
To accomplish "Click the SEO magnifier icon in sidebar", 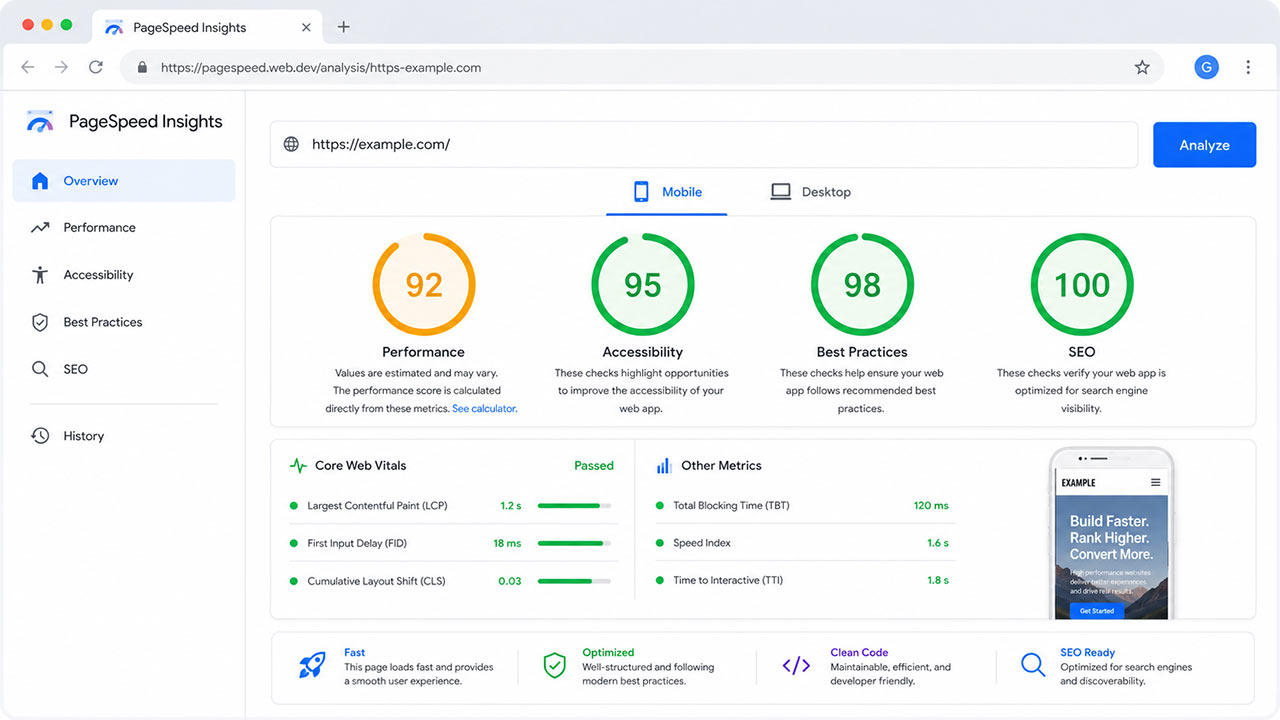I will tap(40, 369).
